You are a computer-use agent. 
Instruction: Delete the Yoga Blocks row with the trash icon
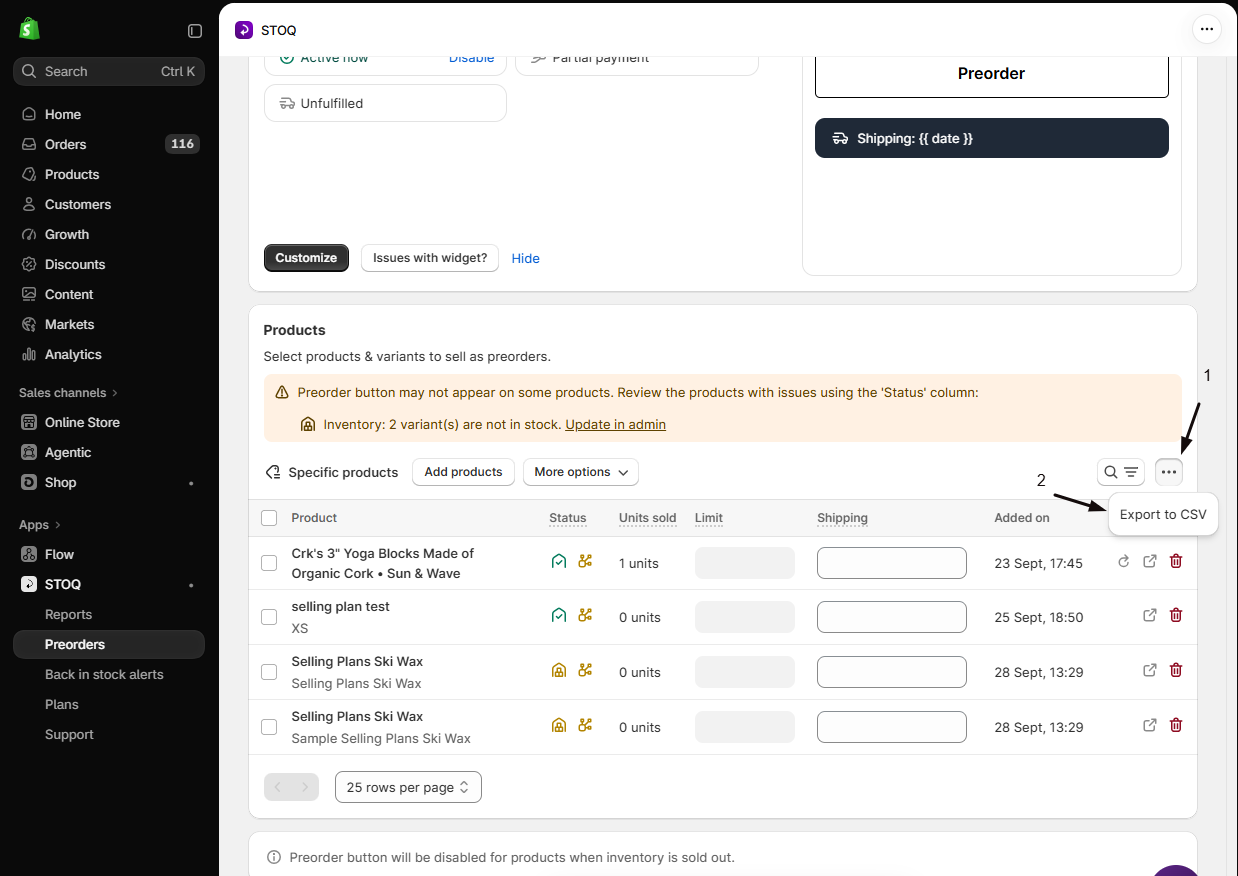pos(1176,562)
